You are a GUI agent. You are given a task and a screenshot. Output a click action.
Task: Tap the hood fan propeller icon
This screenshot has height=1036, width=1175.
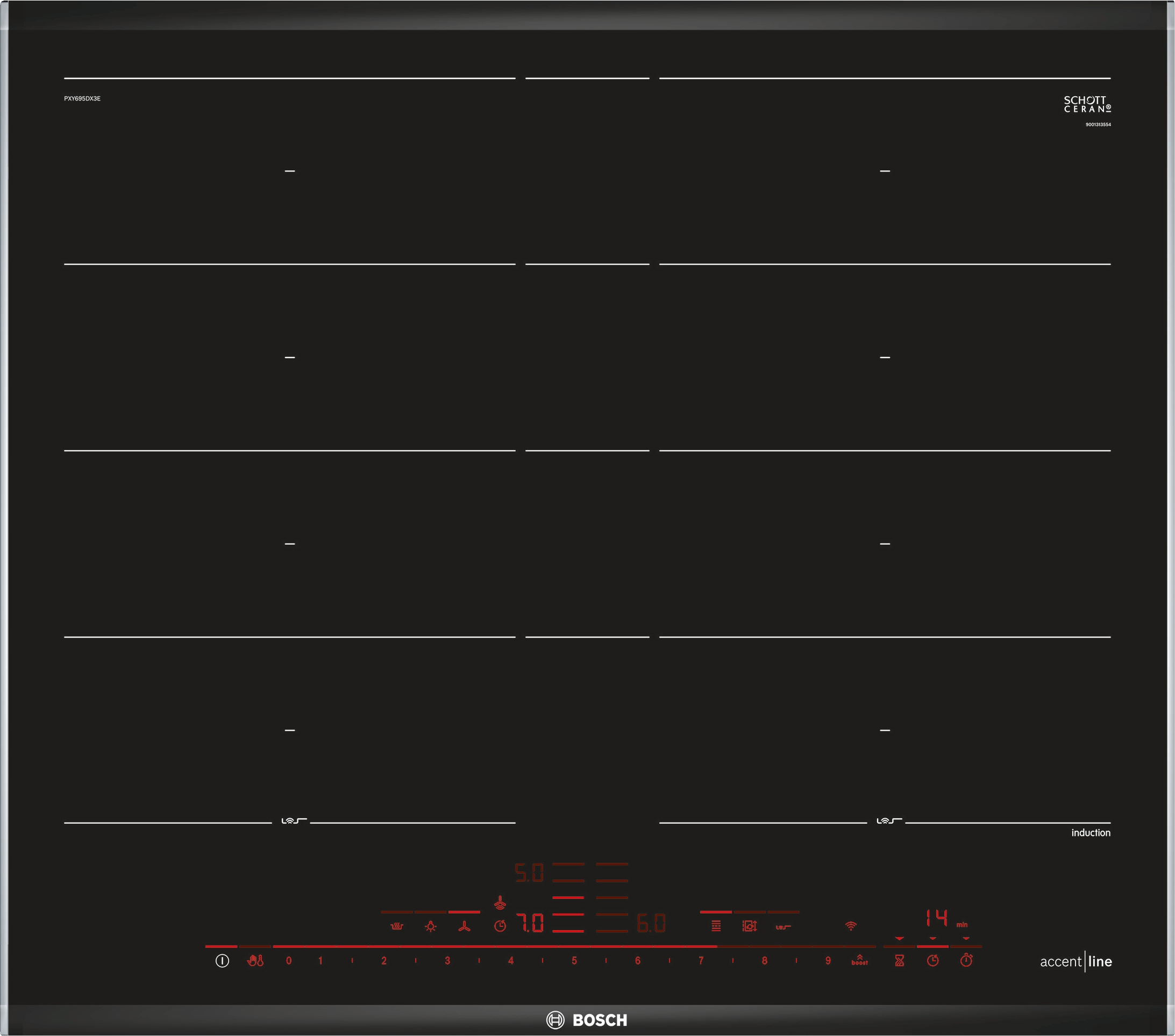point(464,926)
